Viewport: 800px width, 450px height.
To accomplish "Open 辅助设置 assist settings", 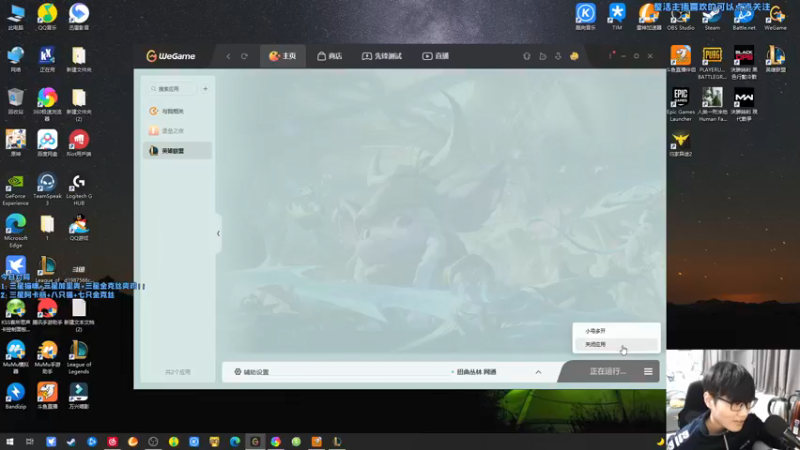I will (252, 372).
